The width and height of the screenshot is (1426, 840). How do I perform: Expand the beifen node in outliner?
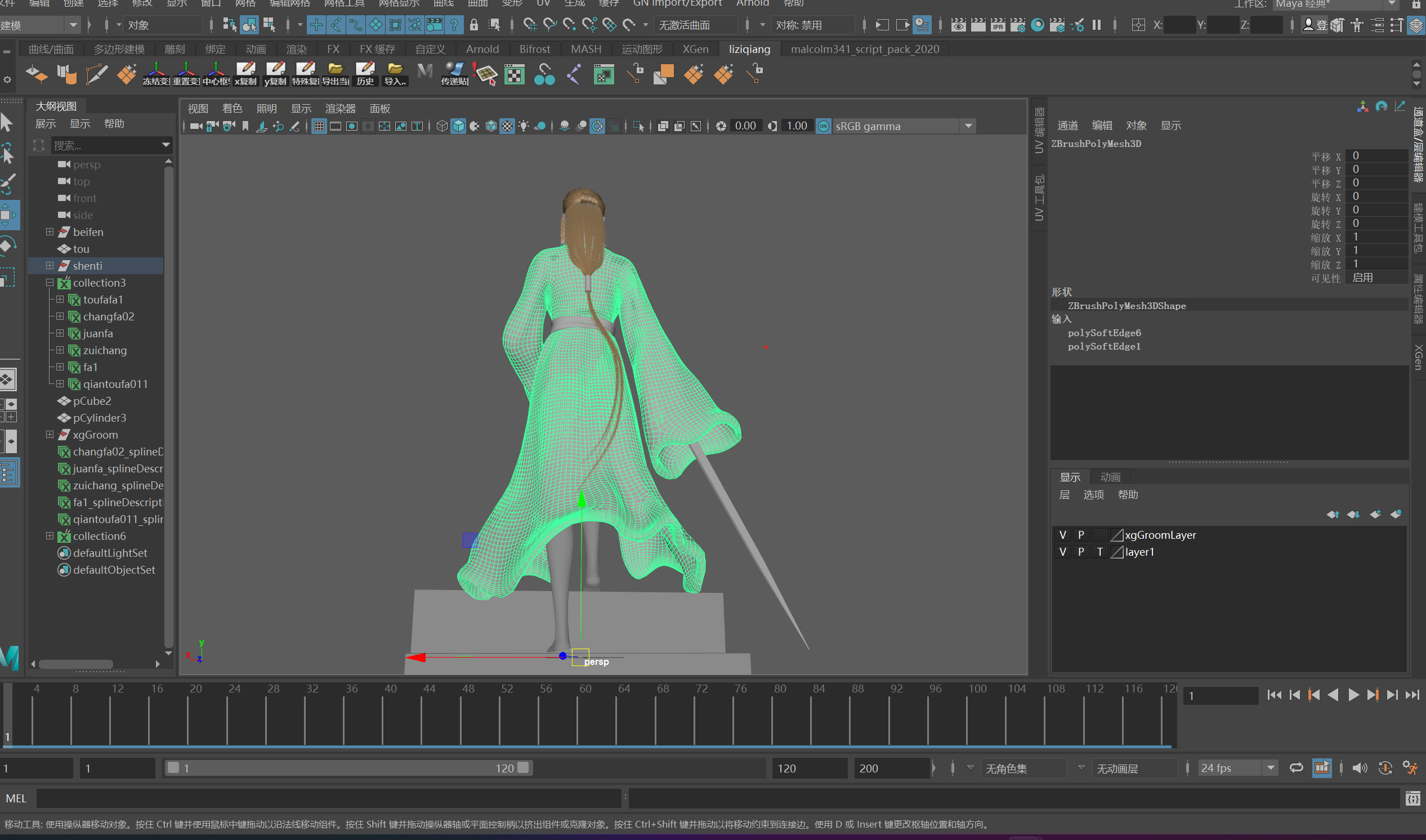tap(50, 232)
